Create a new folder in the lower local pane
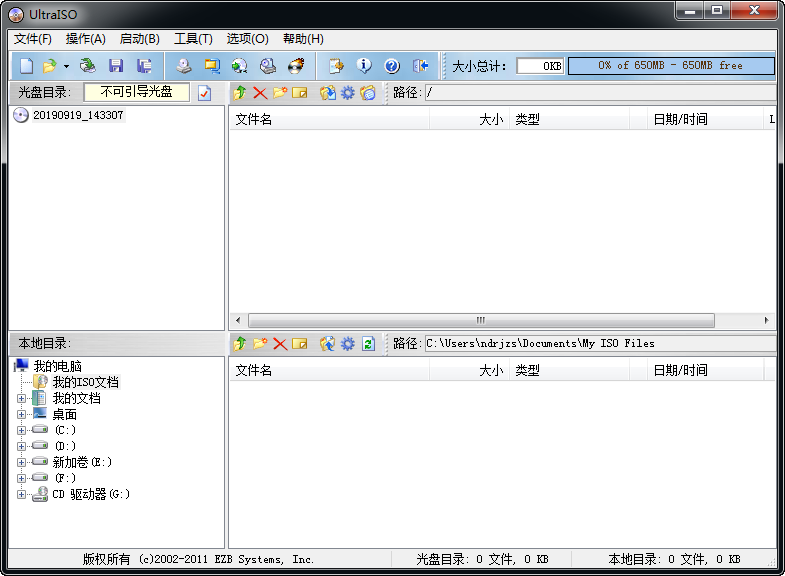 260,344
